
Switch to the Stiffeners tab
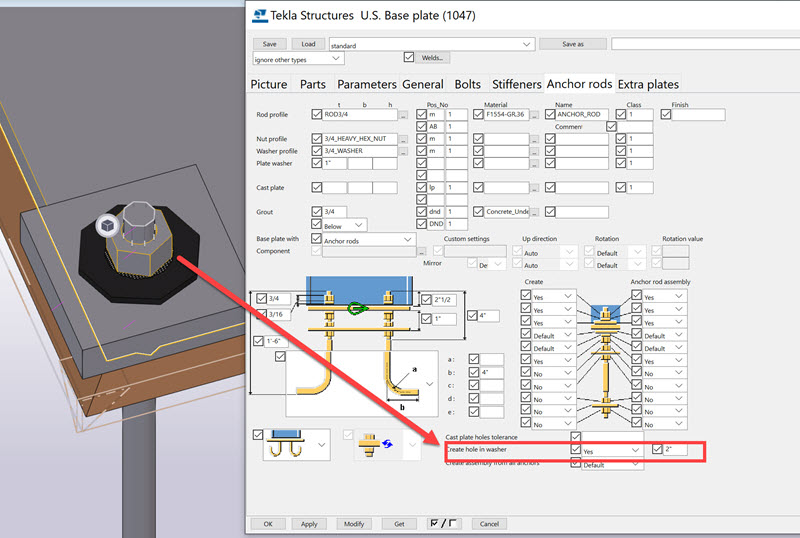(516, 84)
